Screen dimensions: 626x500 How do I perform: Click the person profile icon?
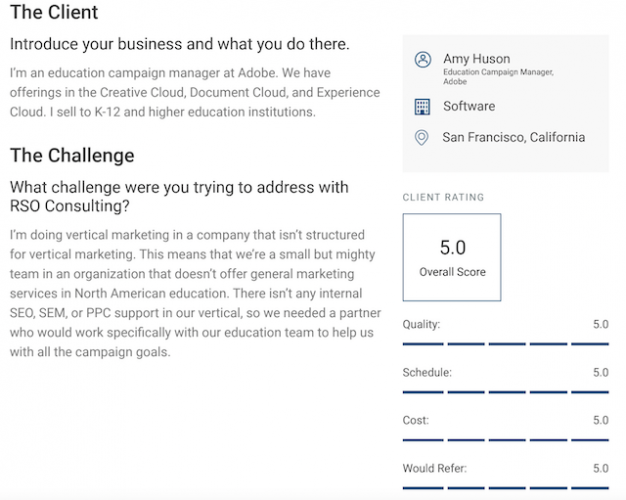pos(422,60)
